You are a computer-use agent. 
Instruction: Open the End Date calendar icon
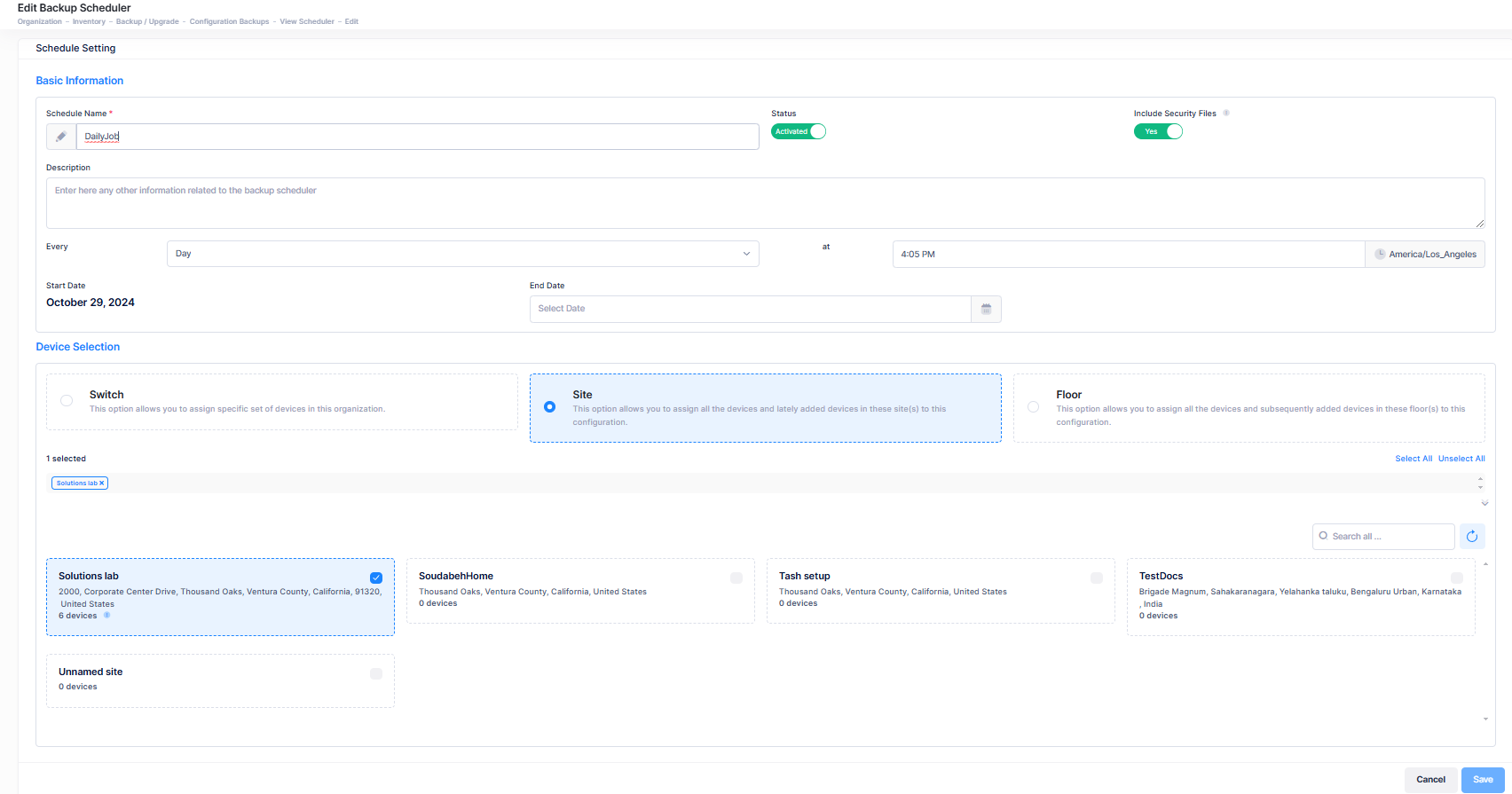click(986, 309)
